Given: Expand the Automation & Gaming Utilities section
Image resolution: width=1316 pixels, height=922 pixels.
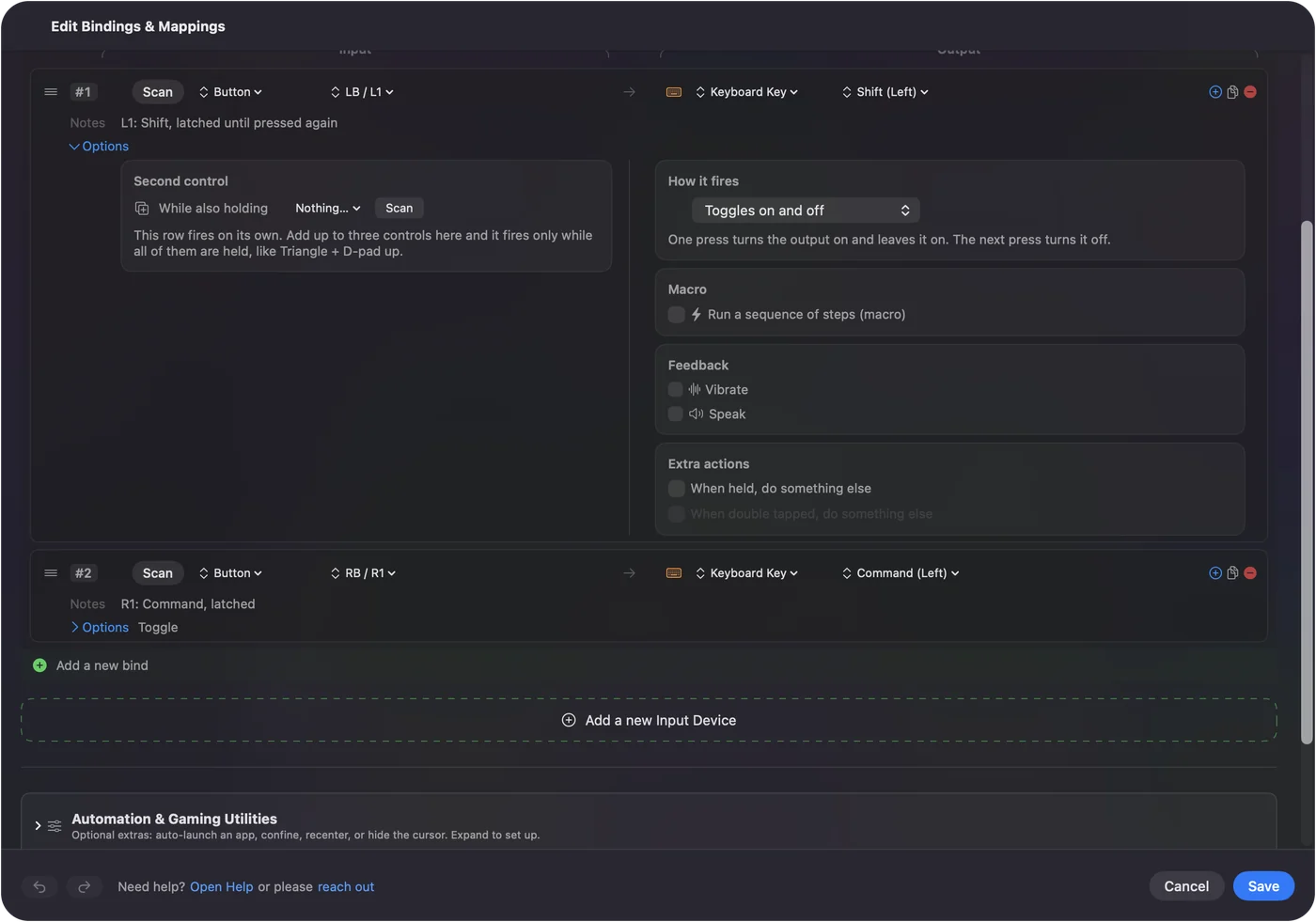Looking at the screenshot, I should (x=38, y=826).
